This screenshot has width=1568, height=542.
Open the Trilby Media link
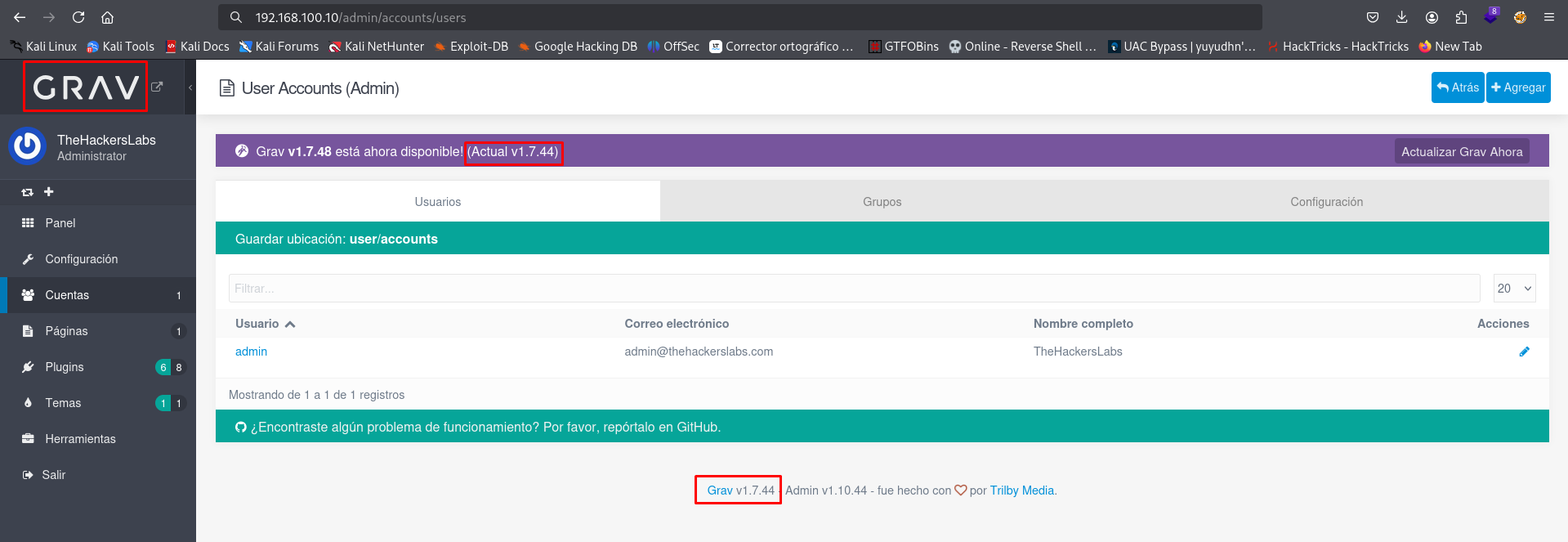[x=1022, y=490]
